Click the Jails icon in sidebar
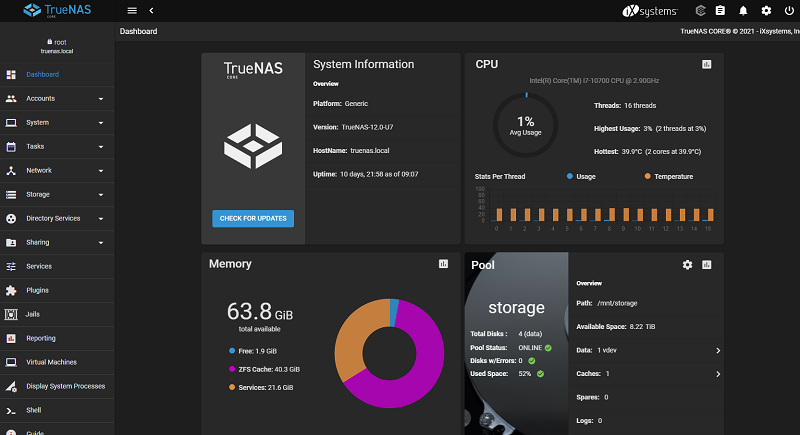The width and height of the screenshot is (800, 435). pos(11,314)
